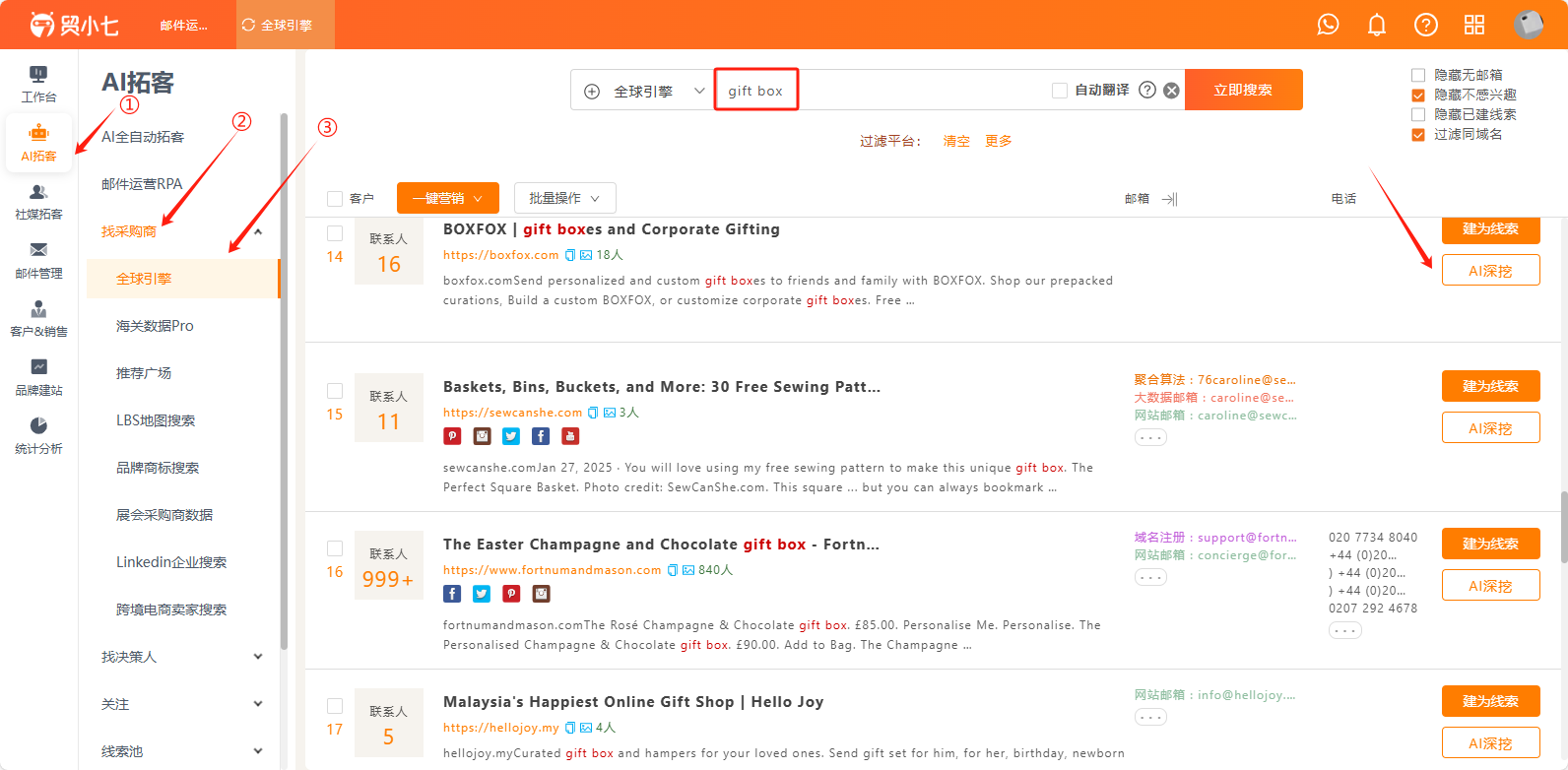The height and width of the screenshot is (770, 1568).
Task: Open 品牌建站 in the left rail
Action: [x=38, y=378]
